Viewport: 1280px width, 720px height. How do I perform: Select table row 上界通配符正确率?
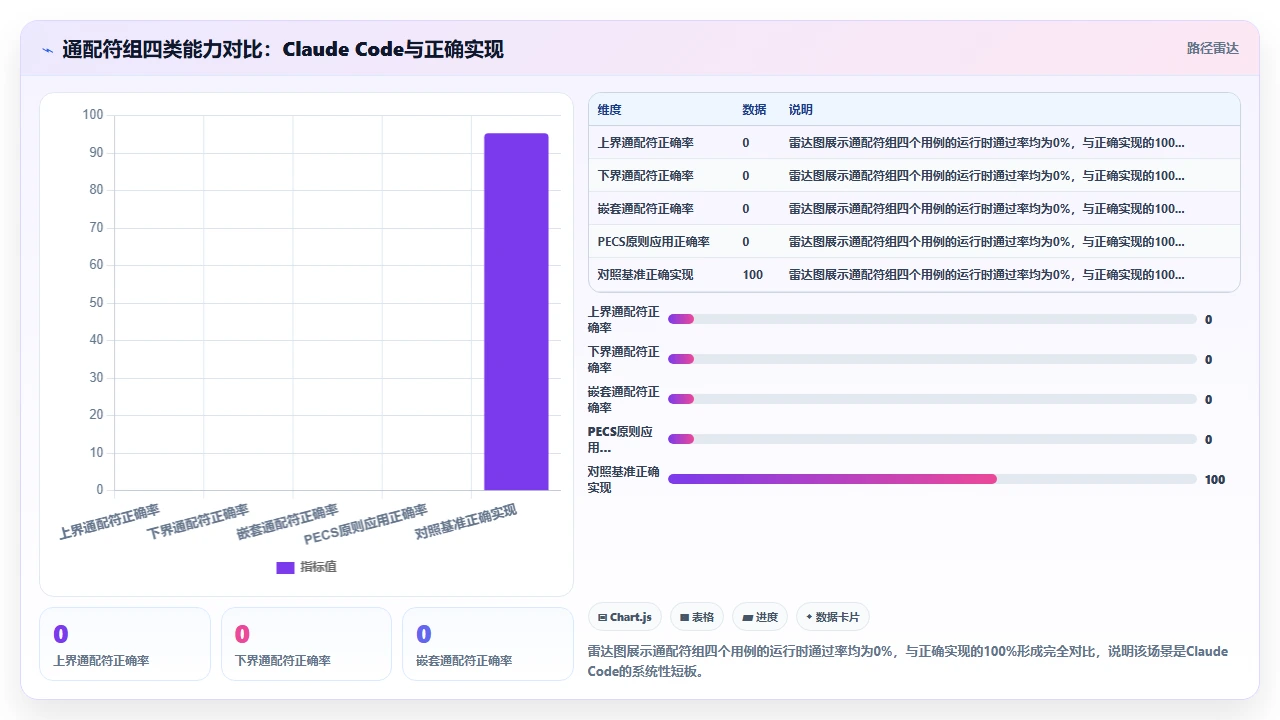[x=914, y=143]
